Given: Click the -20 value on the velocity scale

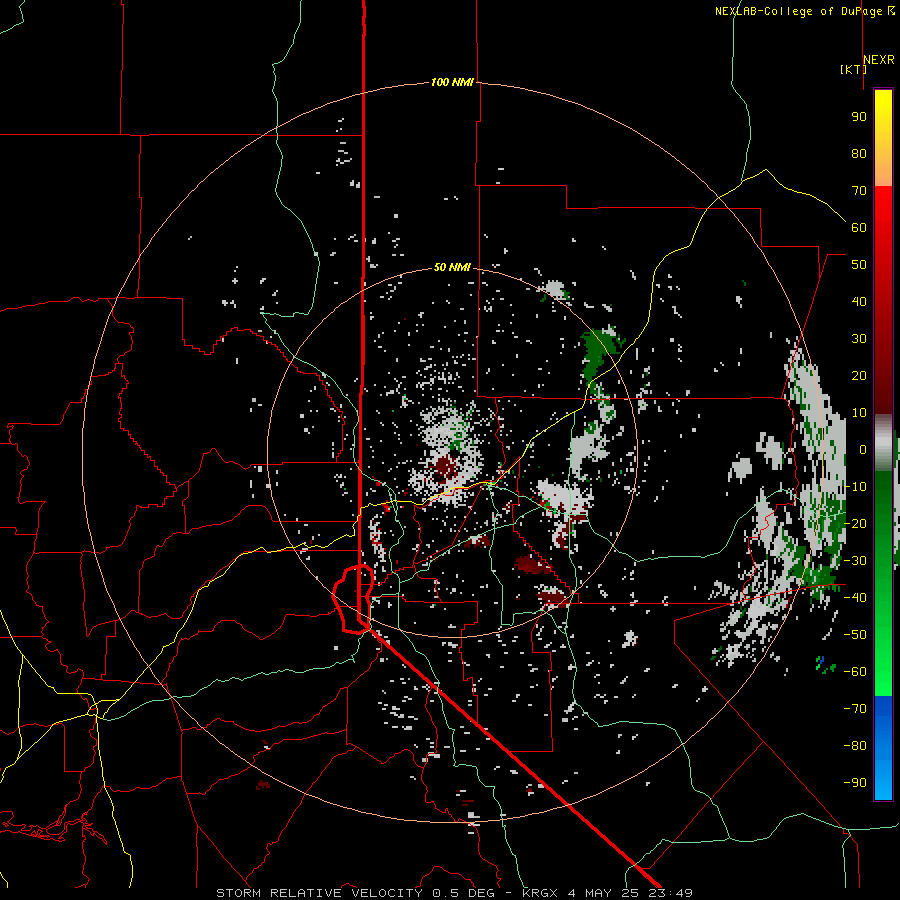Looking at the screenshot, I should point(855,523).
